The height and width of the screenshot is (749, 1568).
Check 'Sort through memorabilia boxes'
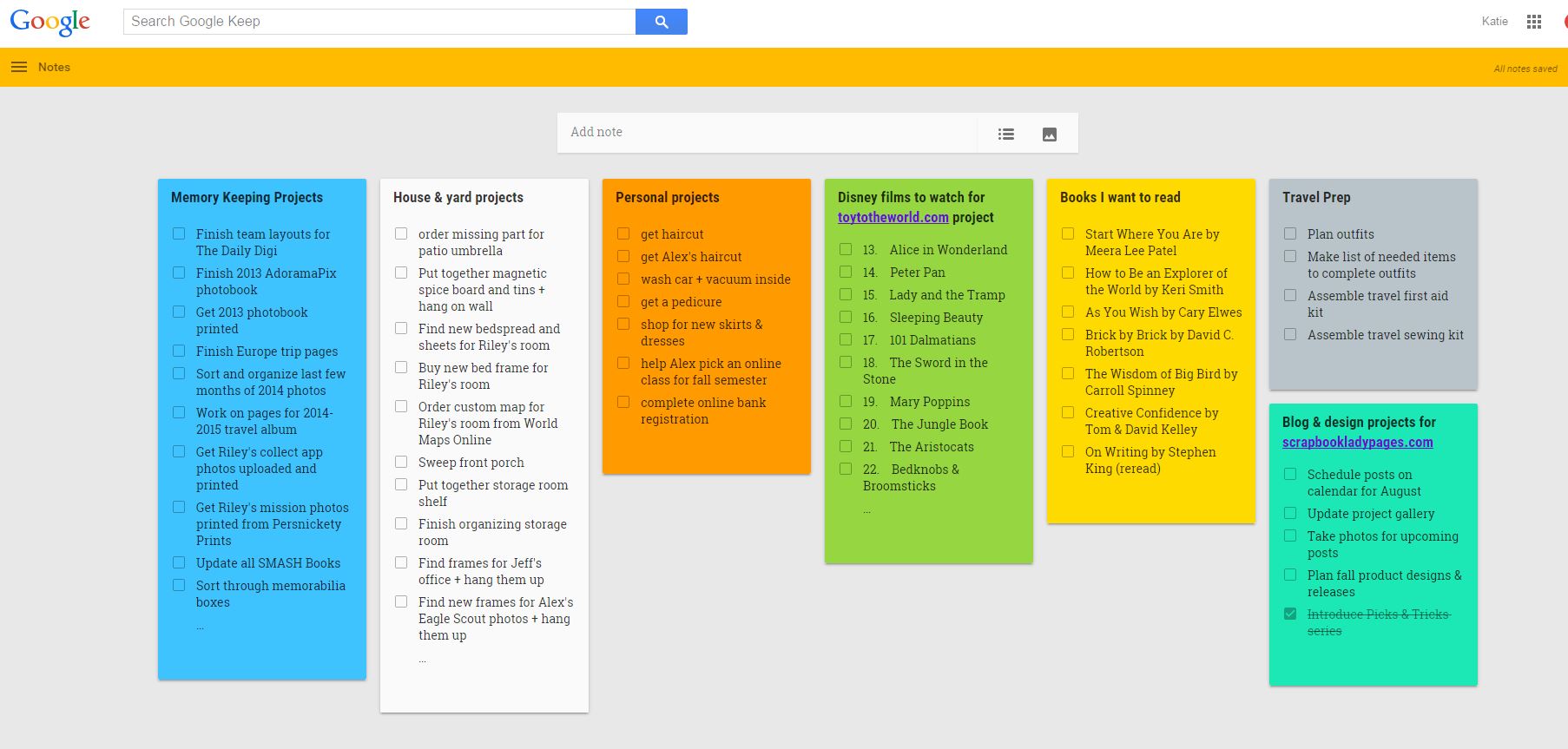(x=179, y=585)
